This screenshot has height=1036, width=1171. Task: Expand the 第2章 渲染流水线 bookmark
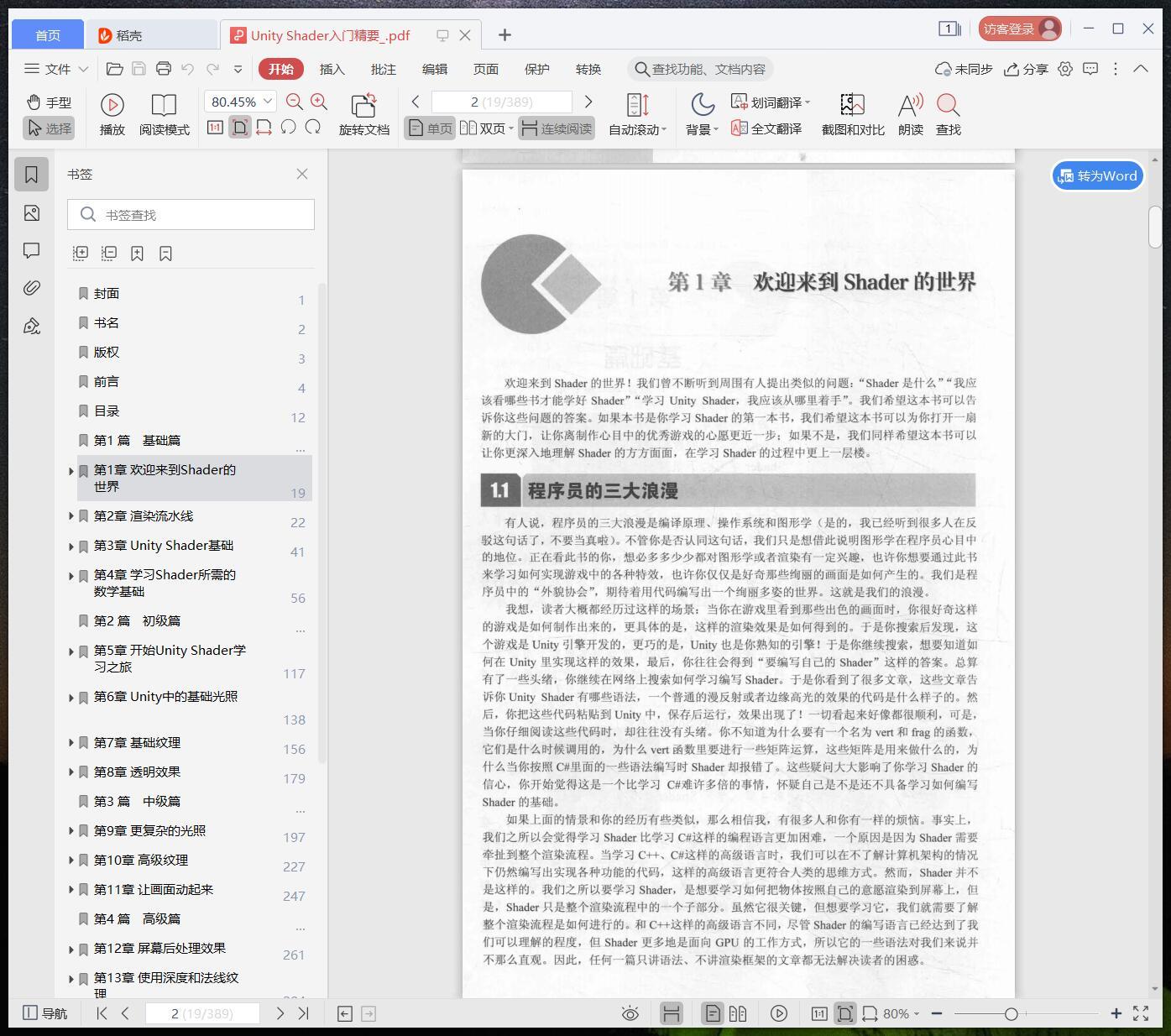(71, 516)
